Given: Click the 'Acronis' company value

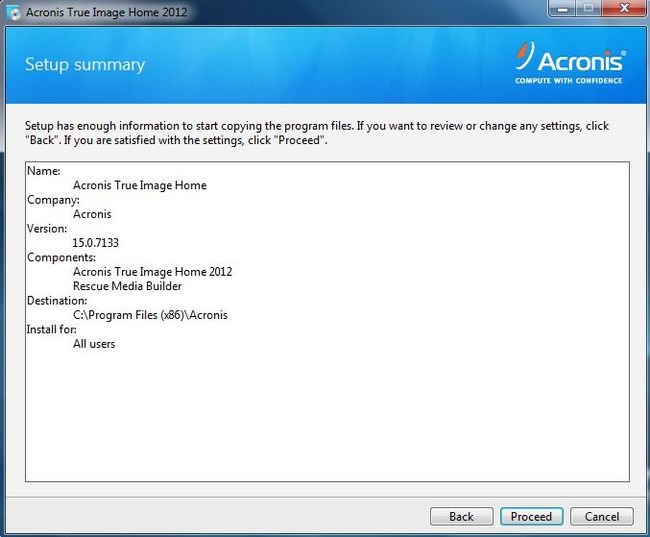Looking at the screenshot, I should (x=92, y=214).
